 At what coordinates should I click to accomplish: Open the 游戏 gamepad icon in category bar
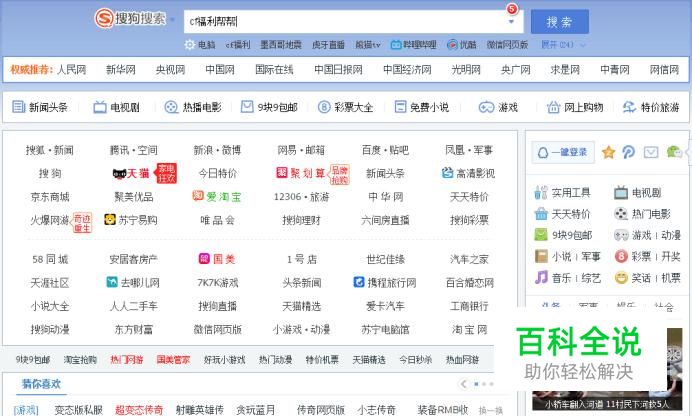pyautogui.click(x=486, y=107)
